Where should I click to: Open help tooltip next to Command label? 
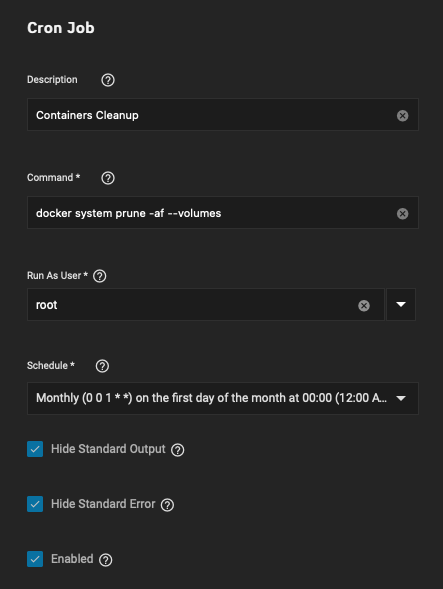108,178
